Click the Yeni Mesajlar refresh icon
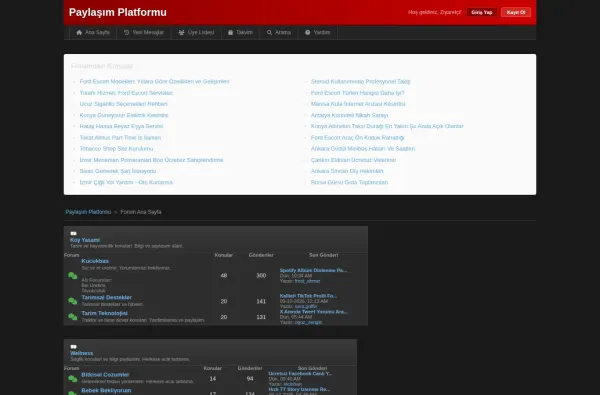The image size is (600, 395). (126, 33)
